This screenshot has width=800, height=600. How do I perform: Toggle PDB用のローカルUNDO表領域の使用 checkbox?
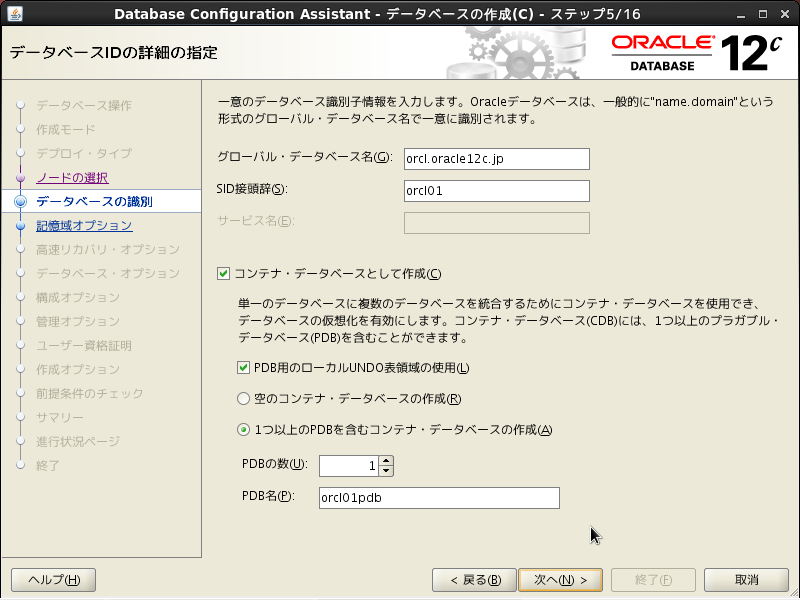(x=243, y=367)
